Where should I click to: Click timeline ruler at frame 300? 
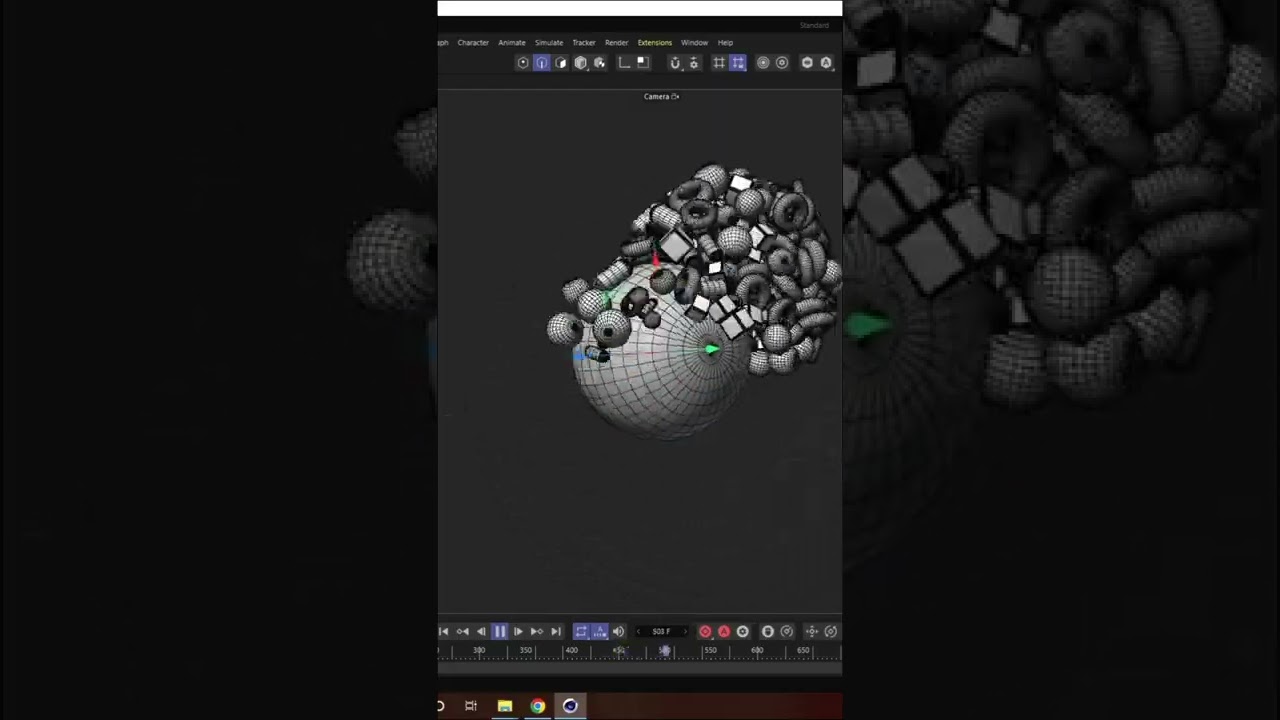[479, 651]
